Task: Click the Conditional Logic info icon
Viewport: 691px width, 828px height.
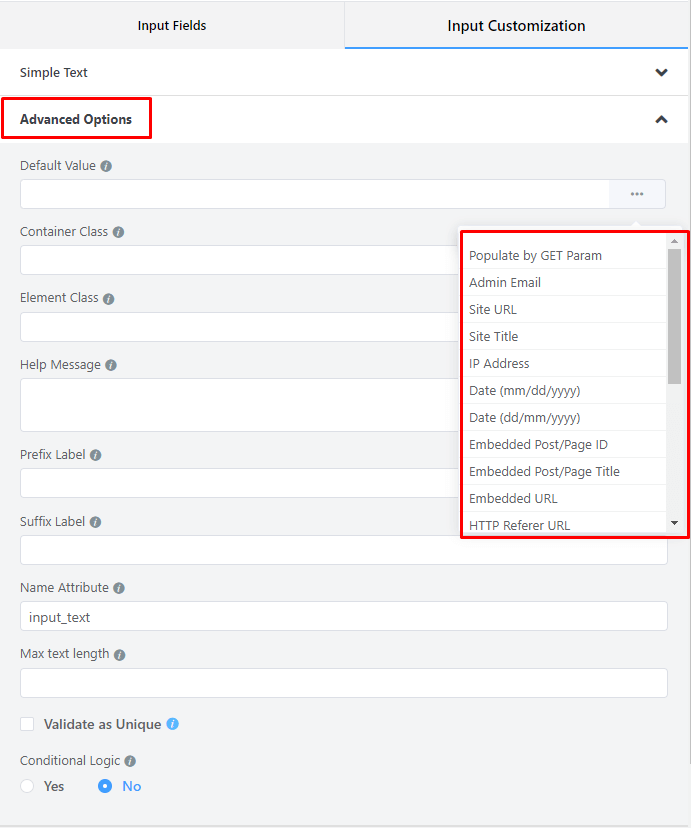Action: [128, 760]
